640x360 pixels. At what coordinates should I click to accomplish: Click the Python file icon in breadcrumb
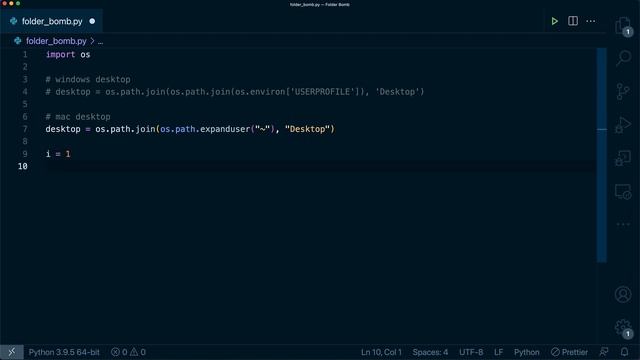click(17, 41)
